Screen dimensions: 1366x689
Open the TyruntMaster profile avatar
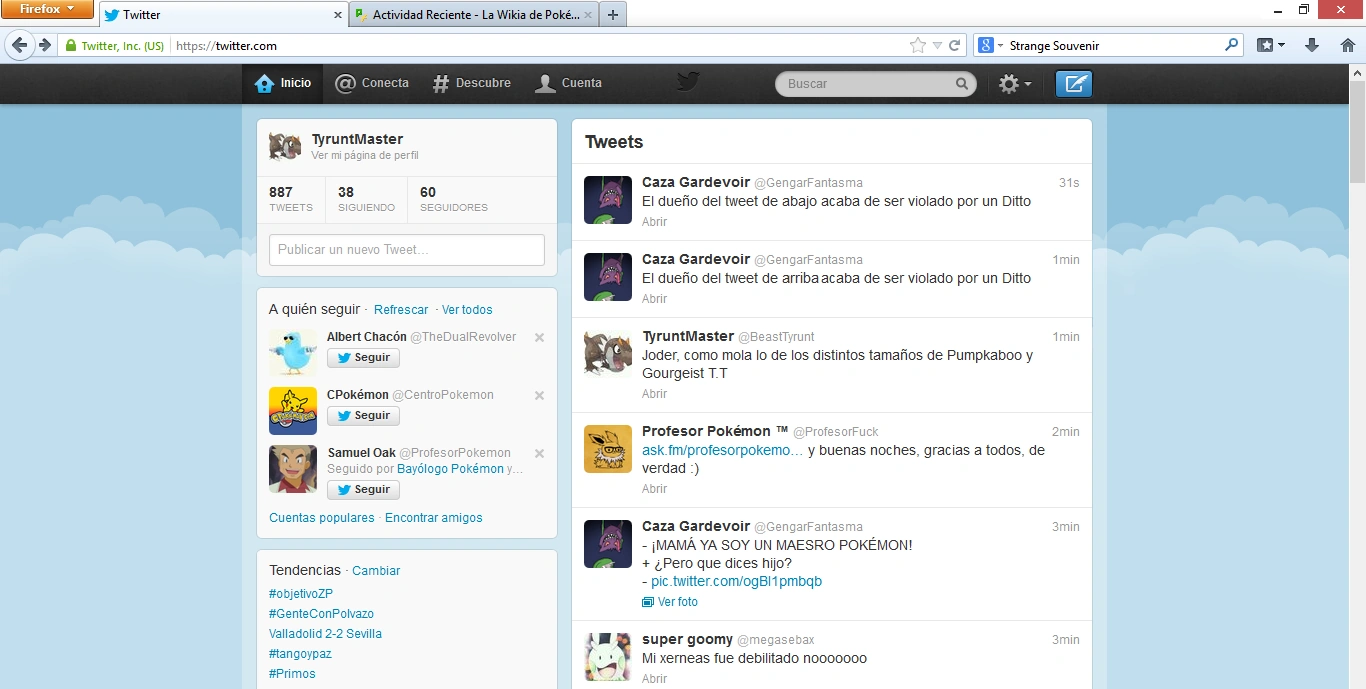285,146
